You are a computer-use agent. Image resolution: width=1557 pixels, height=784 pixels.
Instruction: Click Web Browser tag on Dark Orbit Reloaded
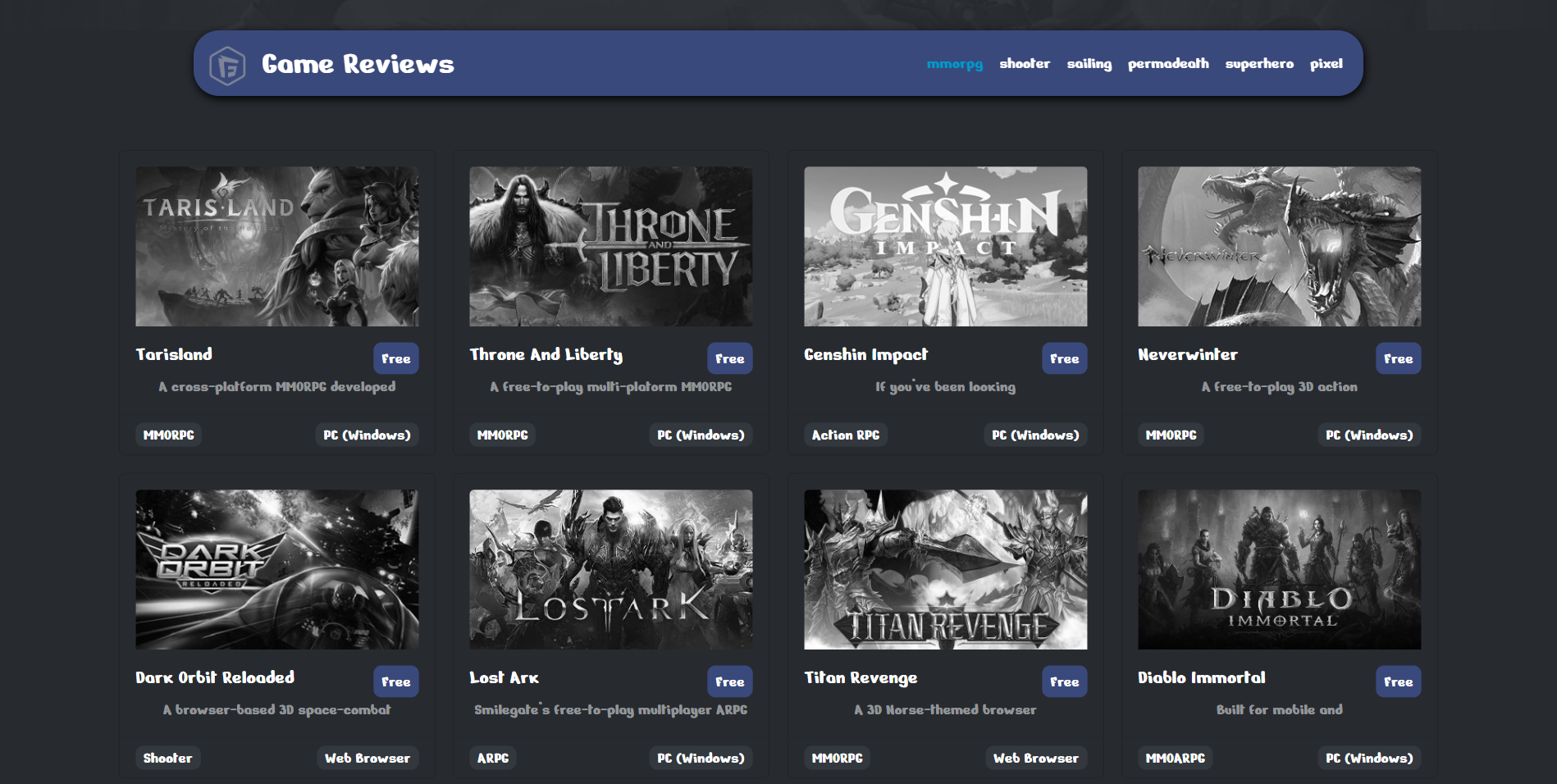(368, 758)
